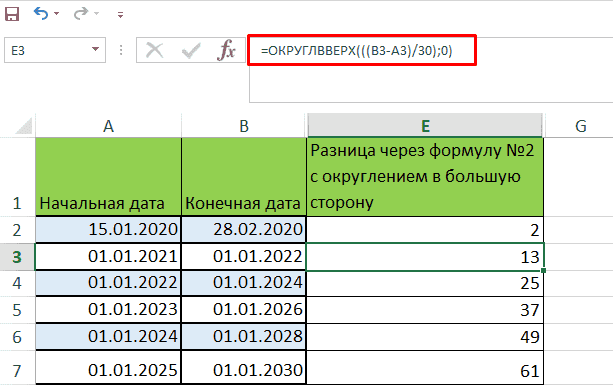Click result cell with value 25
The height and width of the screenshot is (385, 613).
pyautogui.click(x=425, y=283)
